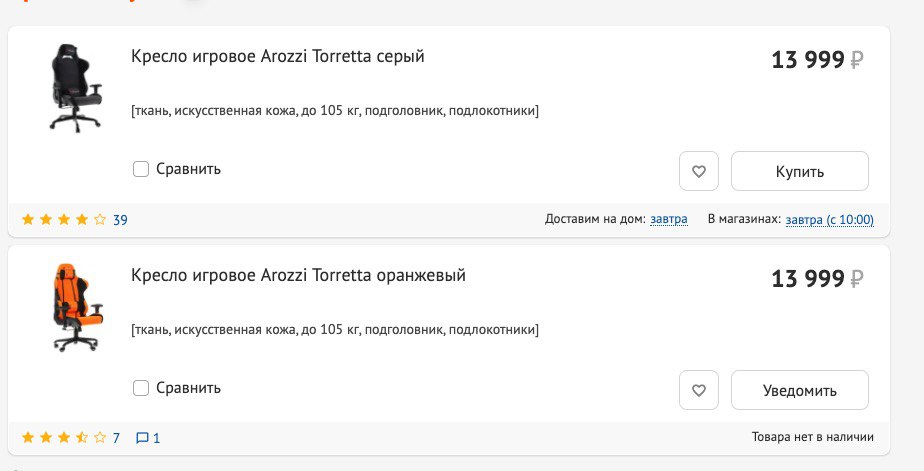924x471 pixels.
Task: Add orange Arozzi Torretta to favorites (heart)
Action: tap(699, 390)
